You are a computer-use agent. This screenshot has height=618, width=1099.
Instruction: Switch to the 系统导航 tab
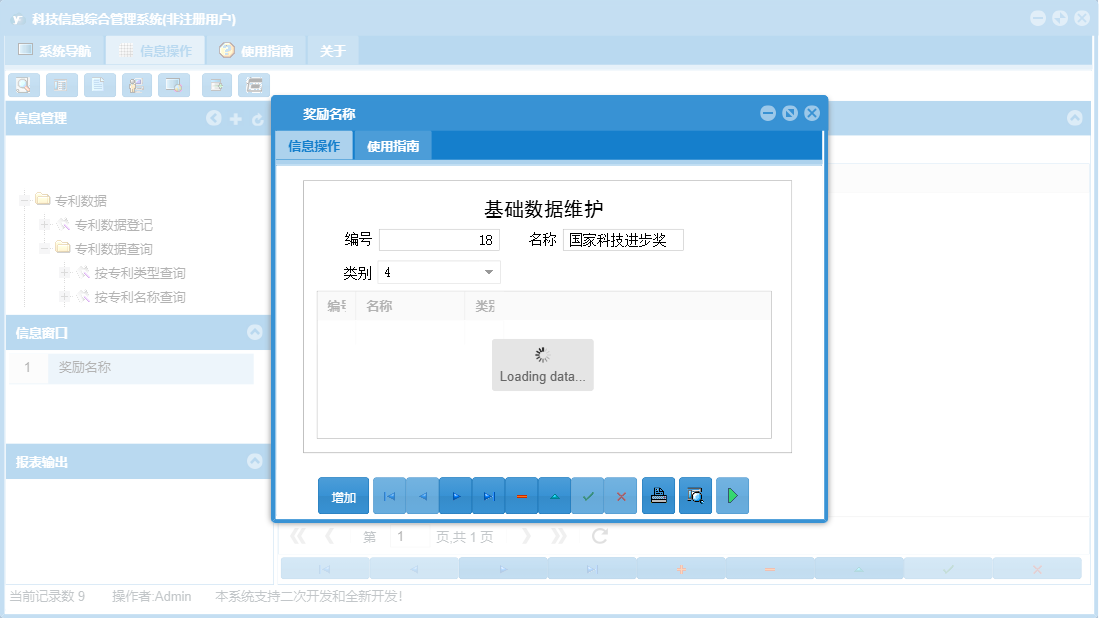(55, 48)
